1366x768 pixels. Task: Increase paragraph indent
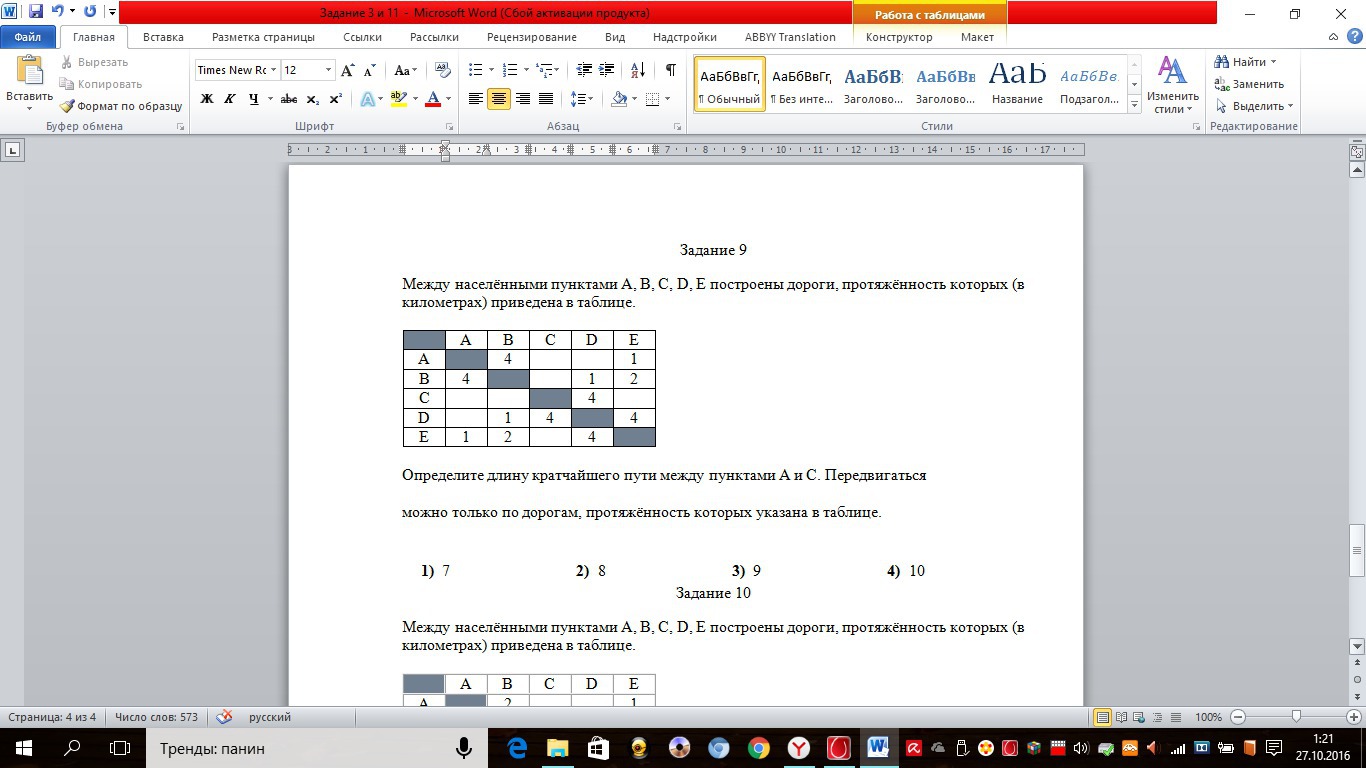point(608,70)
